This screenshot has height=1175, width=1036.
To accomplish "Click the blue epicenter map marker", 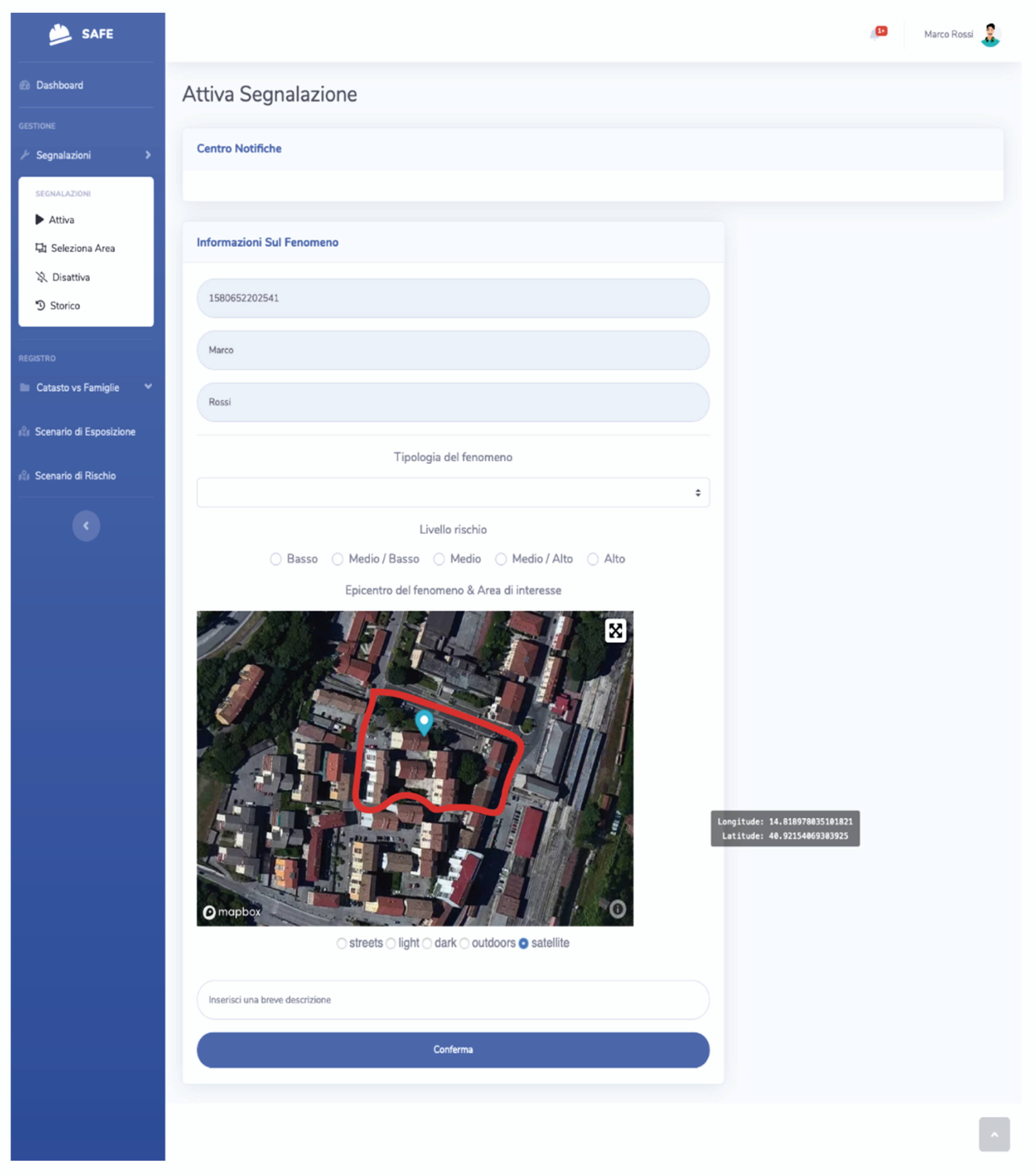I will point(424,722).
